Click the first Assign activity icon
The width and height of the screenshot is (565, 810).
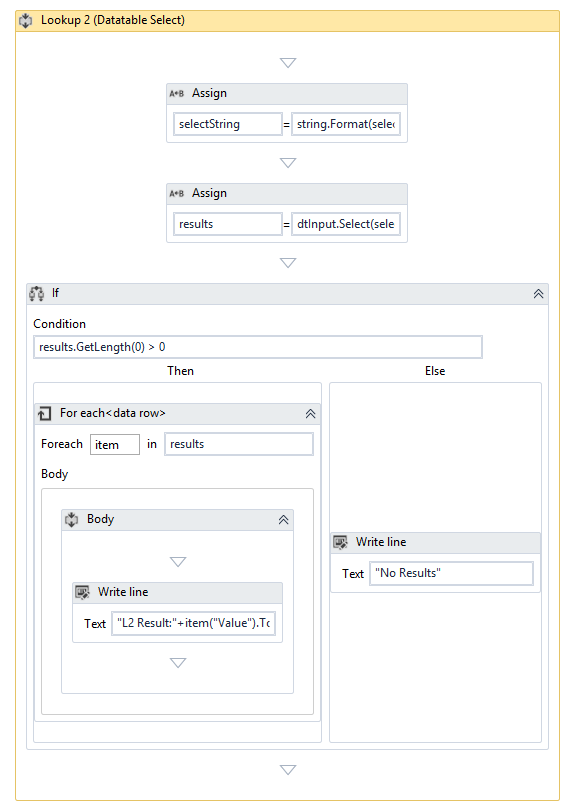point(177,94)
